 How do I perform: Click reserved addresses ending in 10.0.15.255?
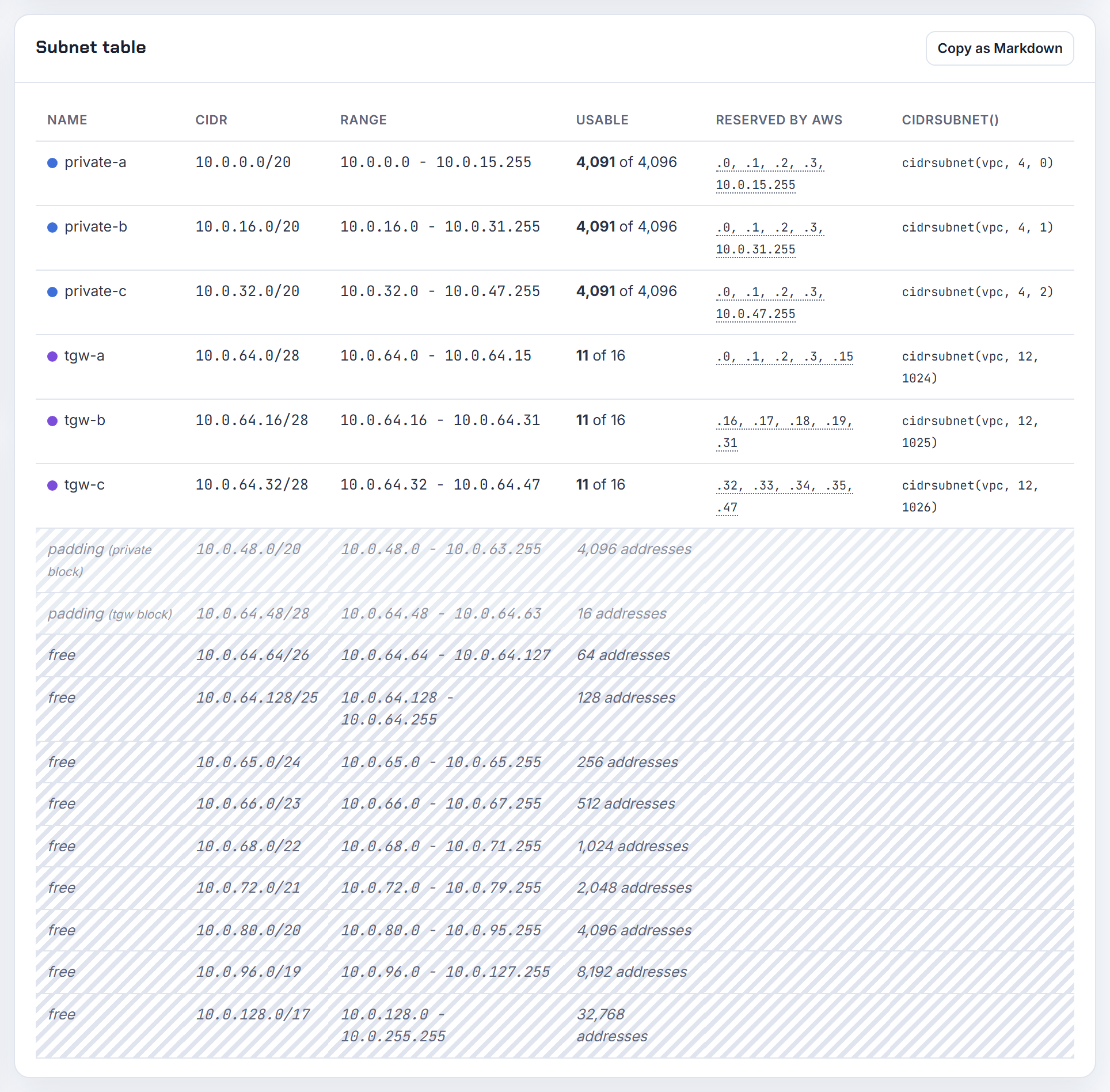tap(770, 174)
